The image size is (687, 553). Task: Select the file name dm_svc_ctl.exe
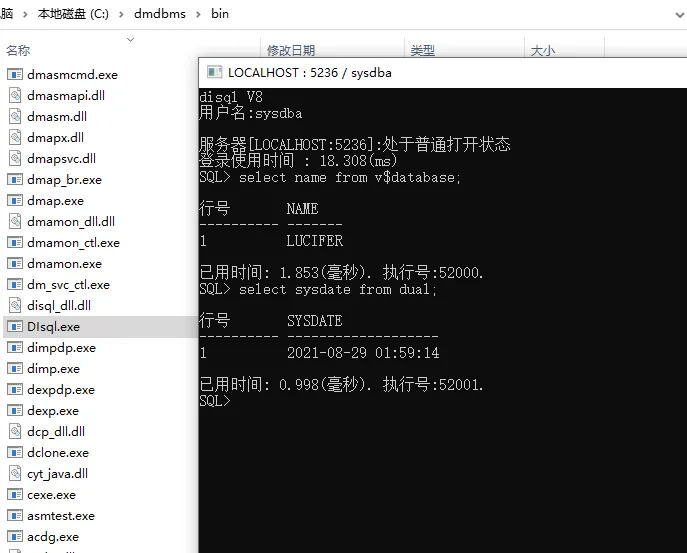[68, 284]
